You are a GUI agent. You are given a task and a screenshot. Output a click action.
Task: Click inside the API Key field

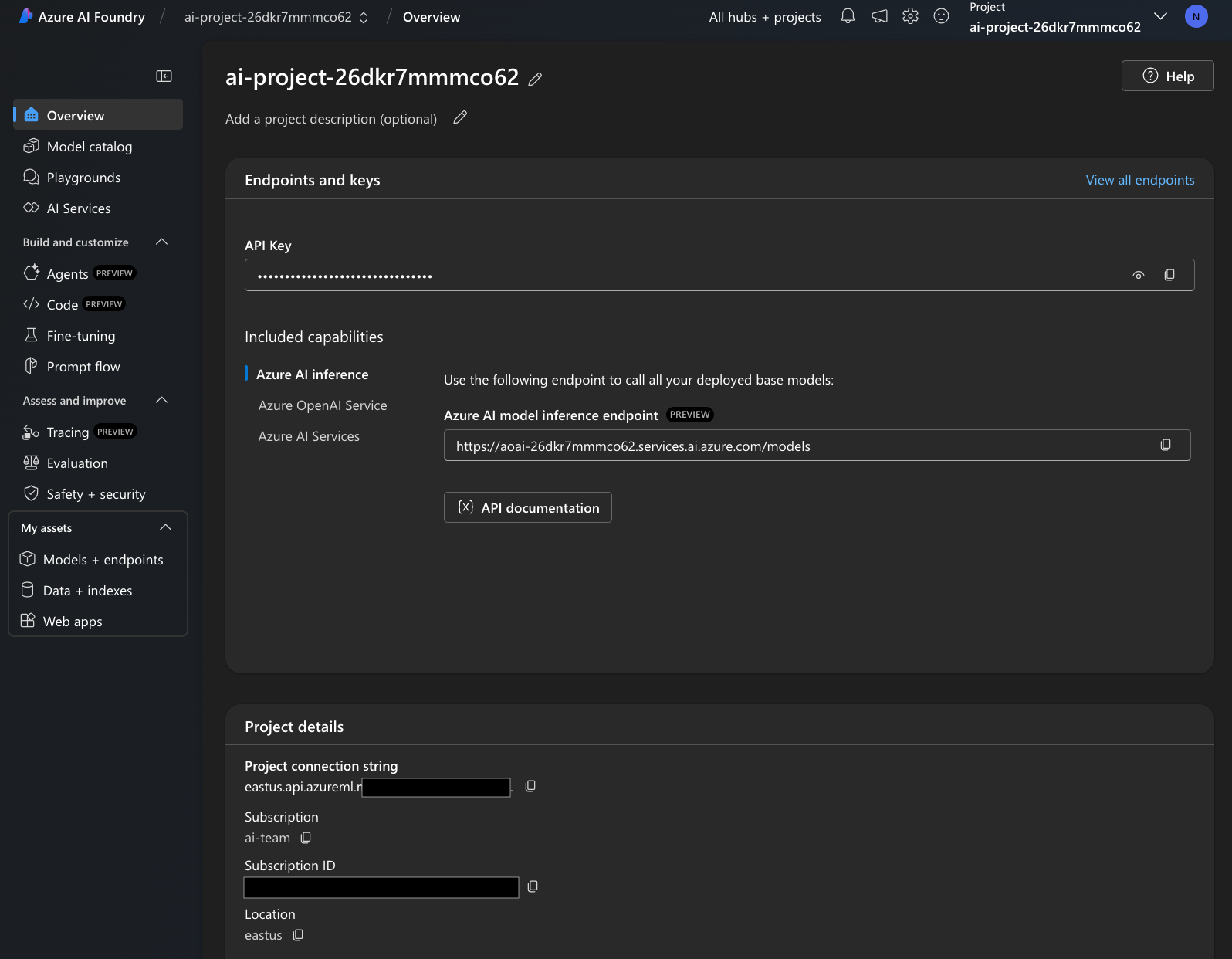(x=719, y=275)
